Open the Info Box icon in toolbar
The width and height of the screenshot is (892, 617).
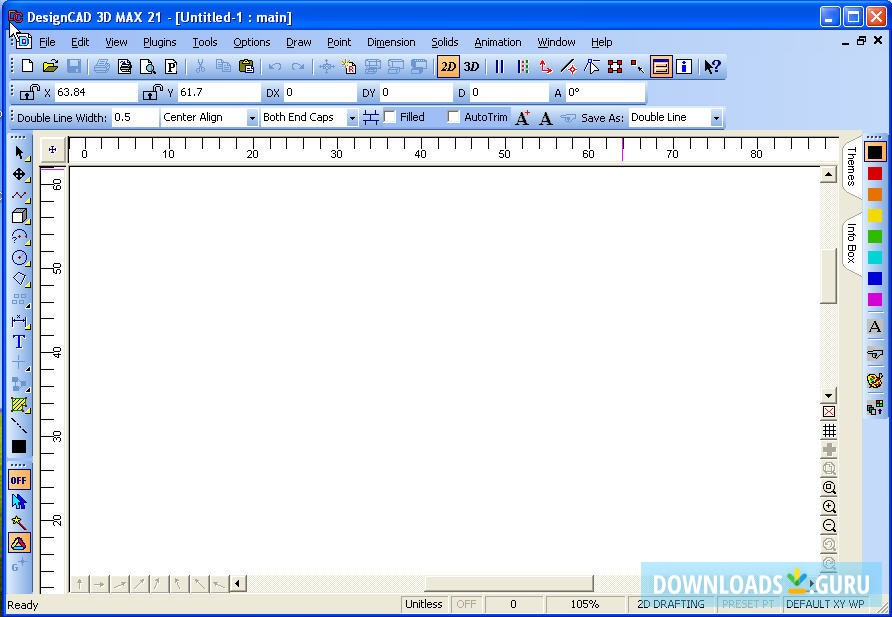click(684, 67)
